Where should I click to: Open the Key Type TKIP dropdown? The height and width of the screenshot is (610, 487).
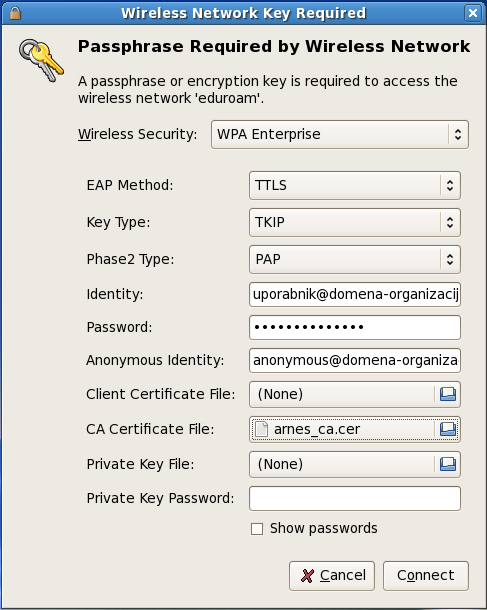tap(355, 222)
